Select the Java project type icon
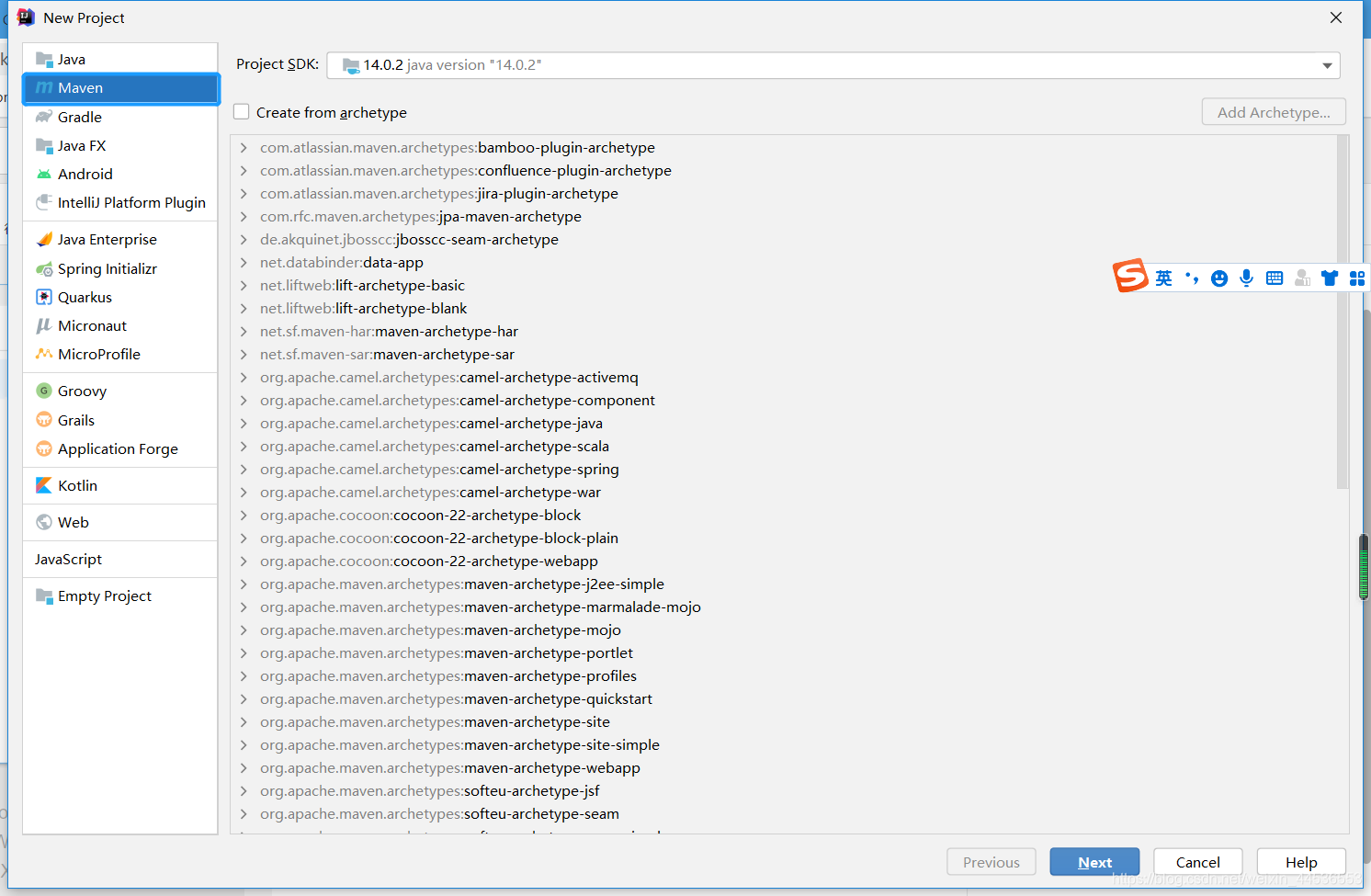This screenshot has width=1371, height=896. 44,60
